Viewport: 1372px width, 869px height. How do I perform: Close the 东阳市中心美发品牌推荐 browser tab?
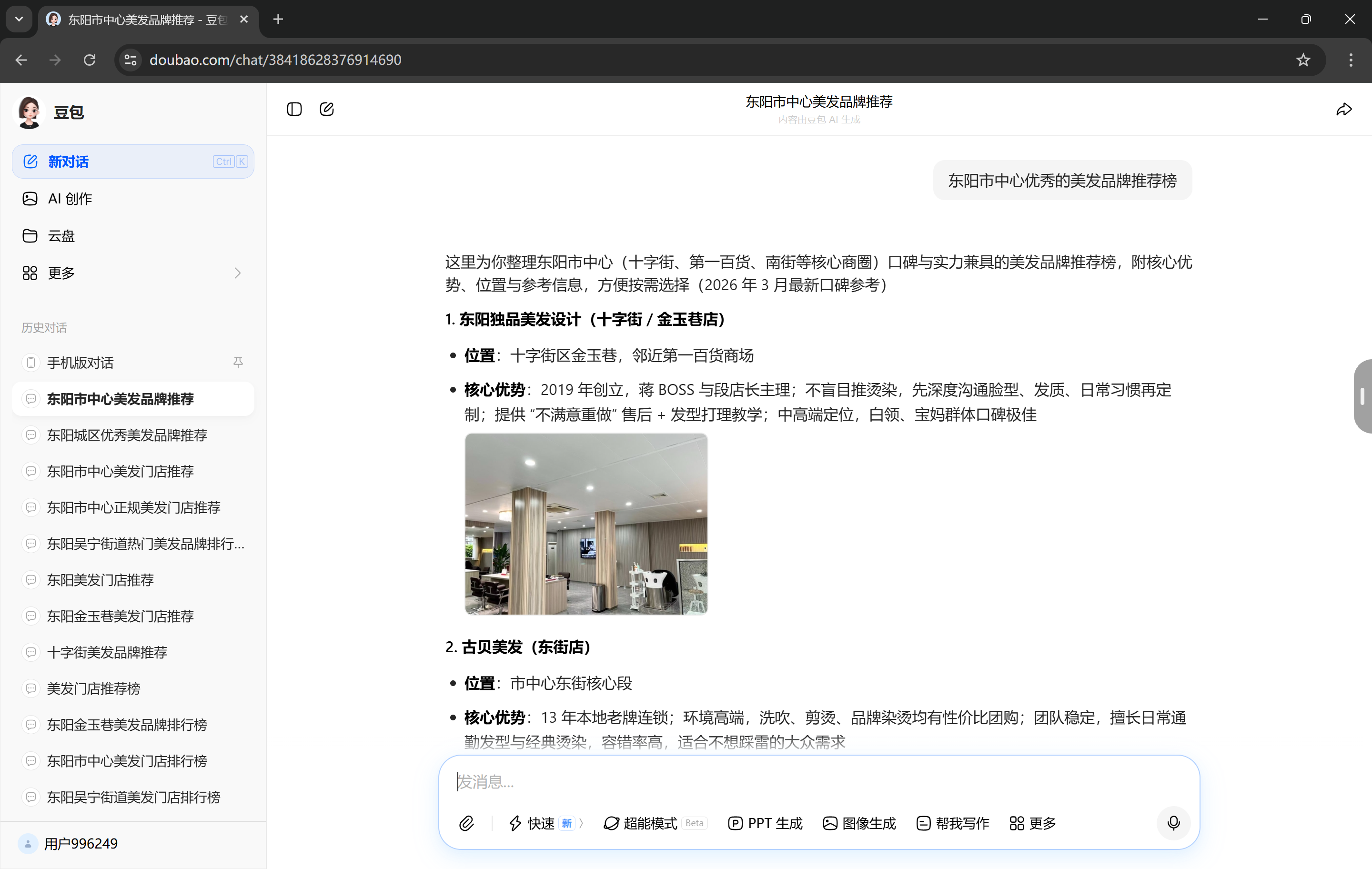244,20
